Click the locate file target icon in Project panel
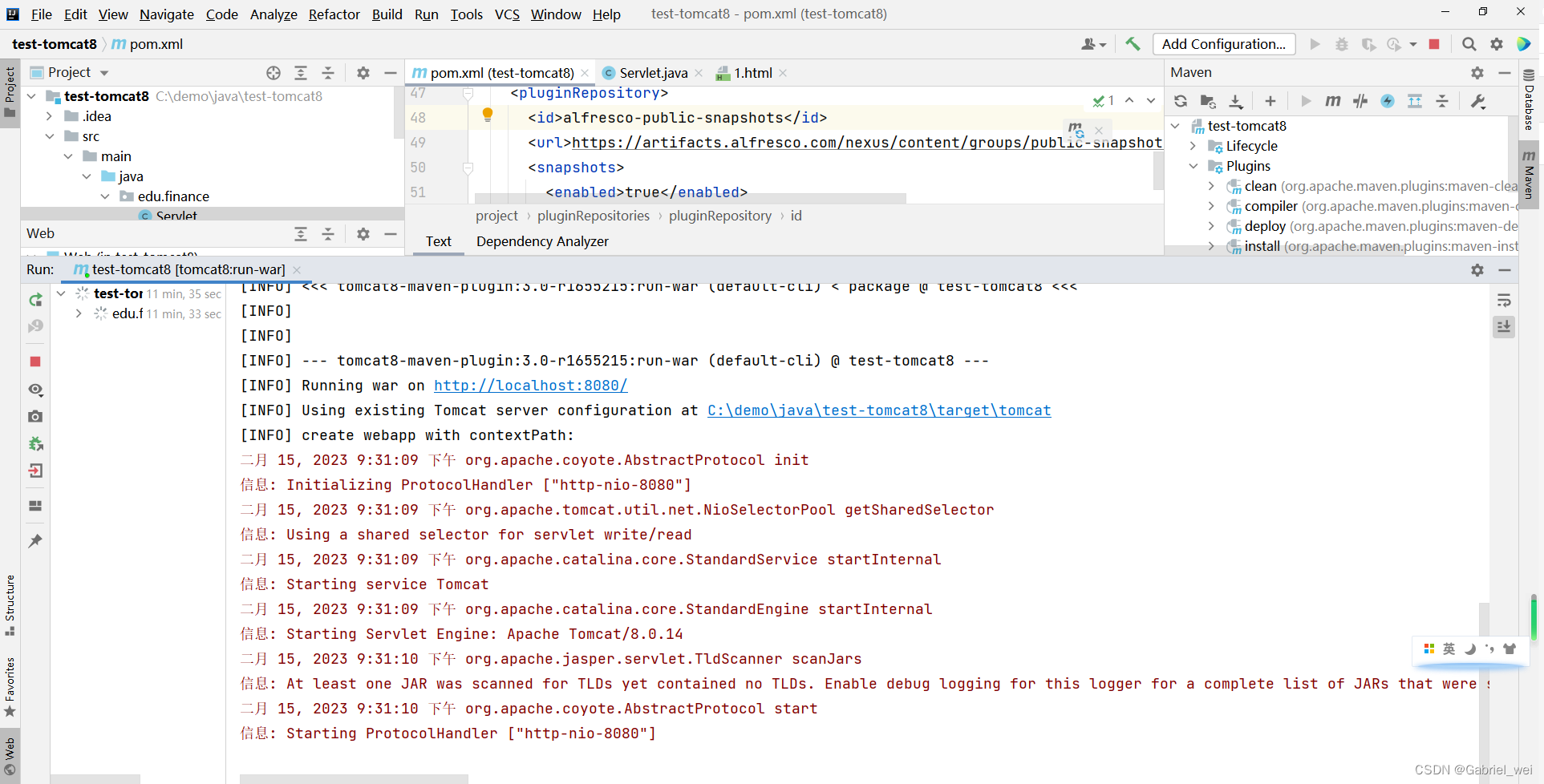This screenshot has width=1544, height=784. [274, 73]
